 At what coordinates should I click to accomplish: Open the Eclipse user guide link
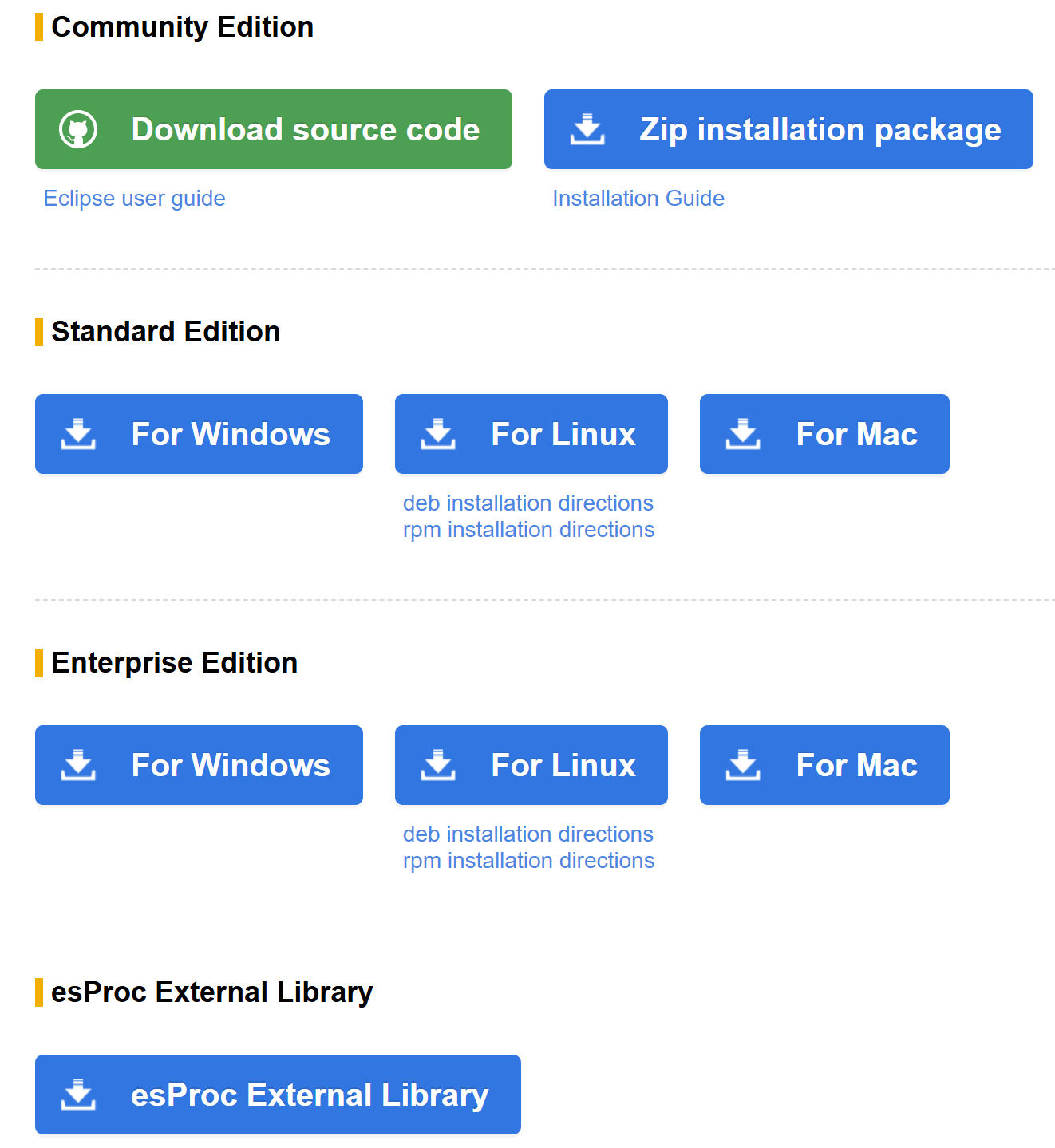coord(134,198)
